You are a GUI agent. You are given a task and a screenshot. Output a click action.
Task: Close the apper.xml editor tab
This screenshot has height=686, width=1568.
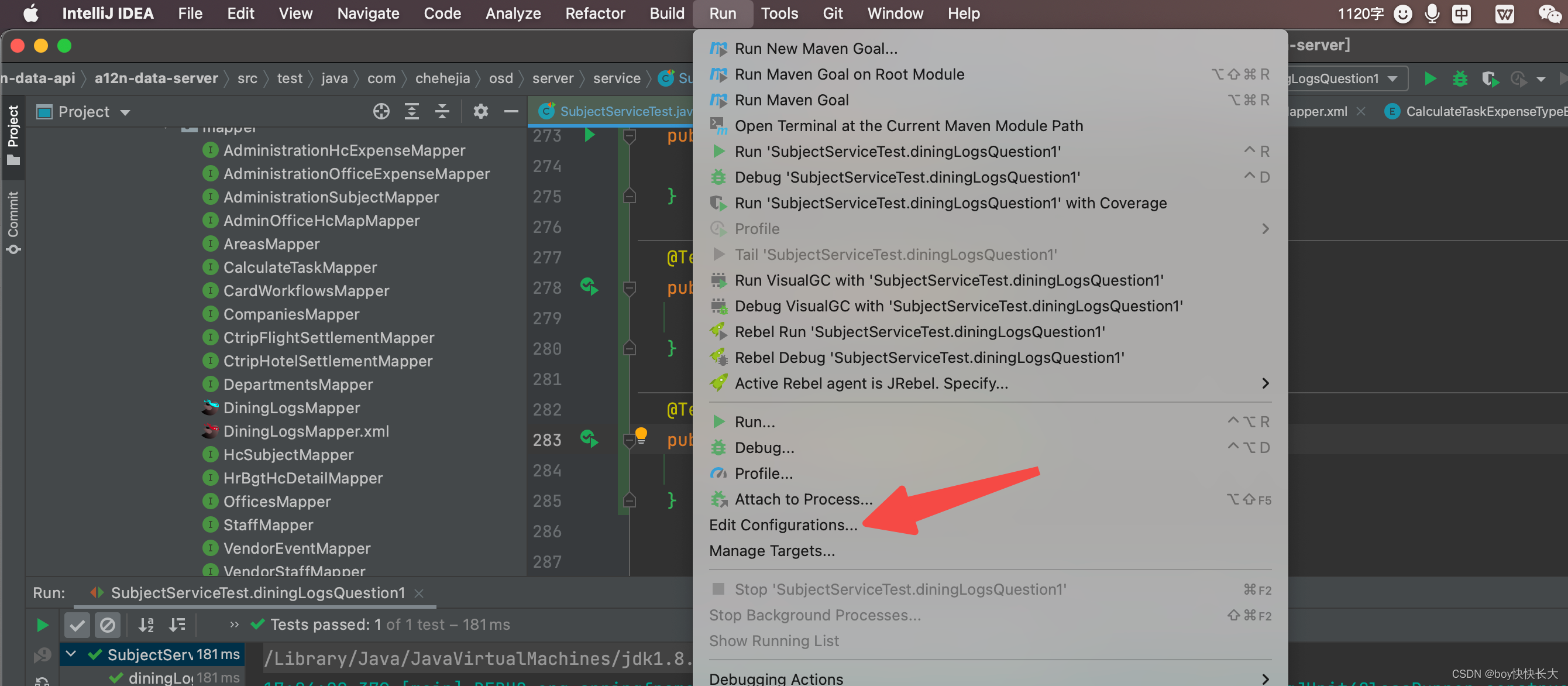click(1361, 111)
